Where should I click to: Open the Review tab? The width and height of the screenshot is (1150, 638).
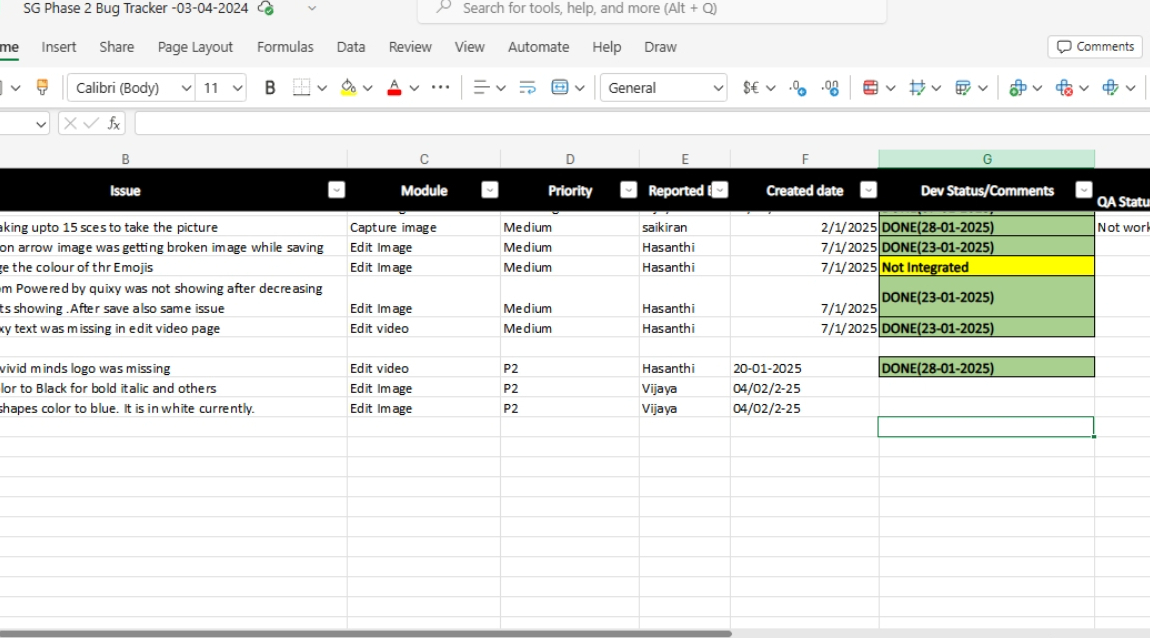[410, 47]
